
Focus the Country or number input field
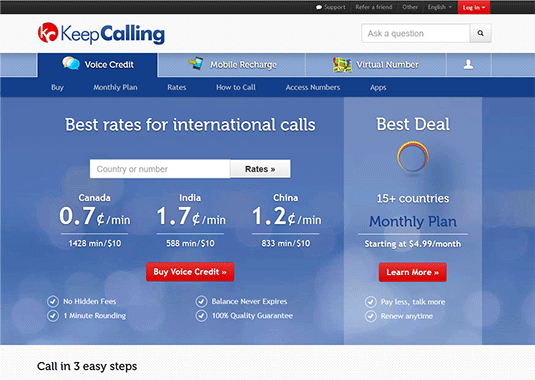(160, 169)
